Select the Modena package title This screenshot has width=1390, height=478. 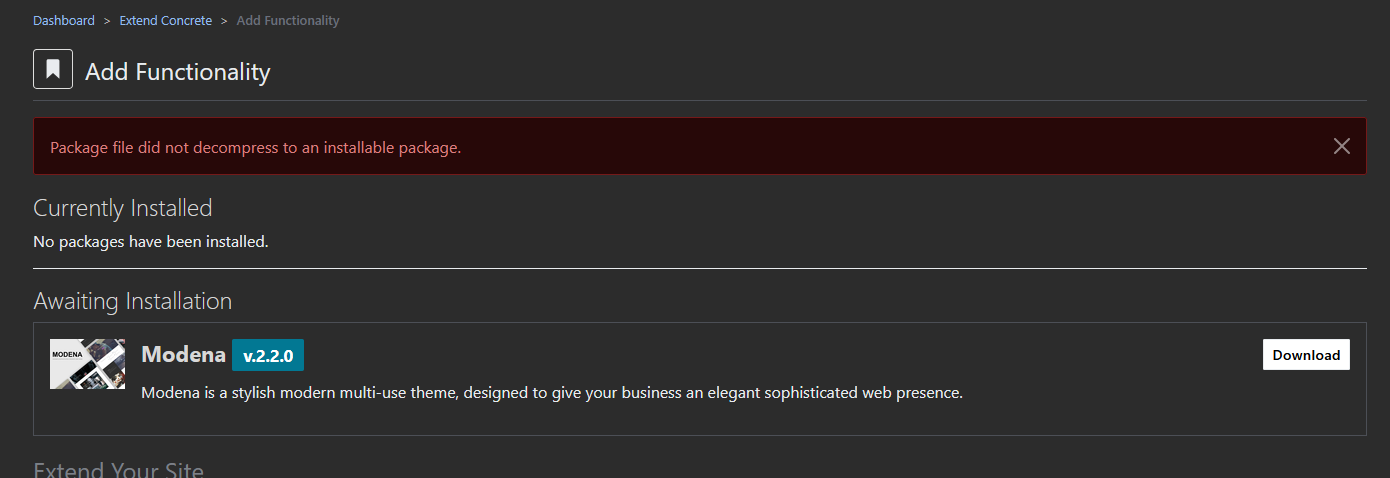point(182,354)
